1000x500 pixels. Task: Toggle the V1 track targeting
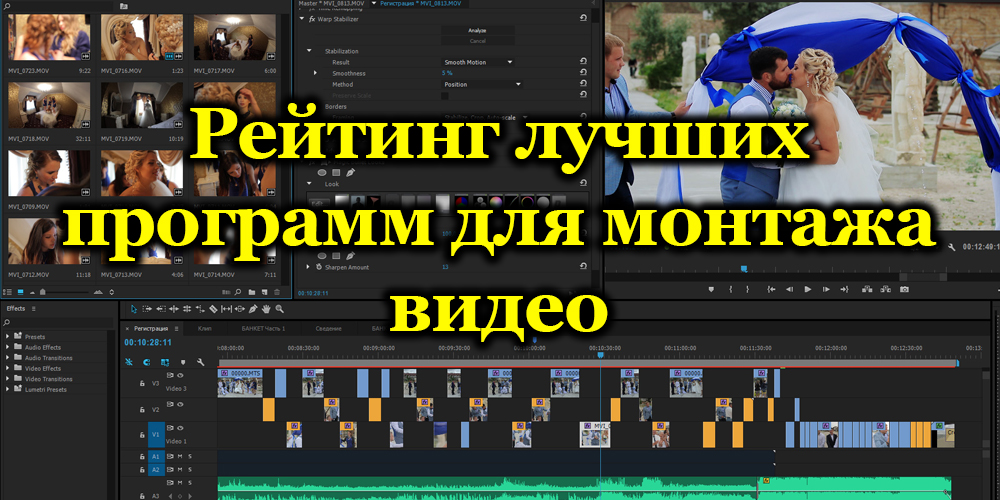(156, 434)
